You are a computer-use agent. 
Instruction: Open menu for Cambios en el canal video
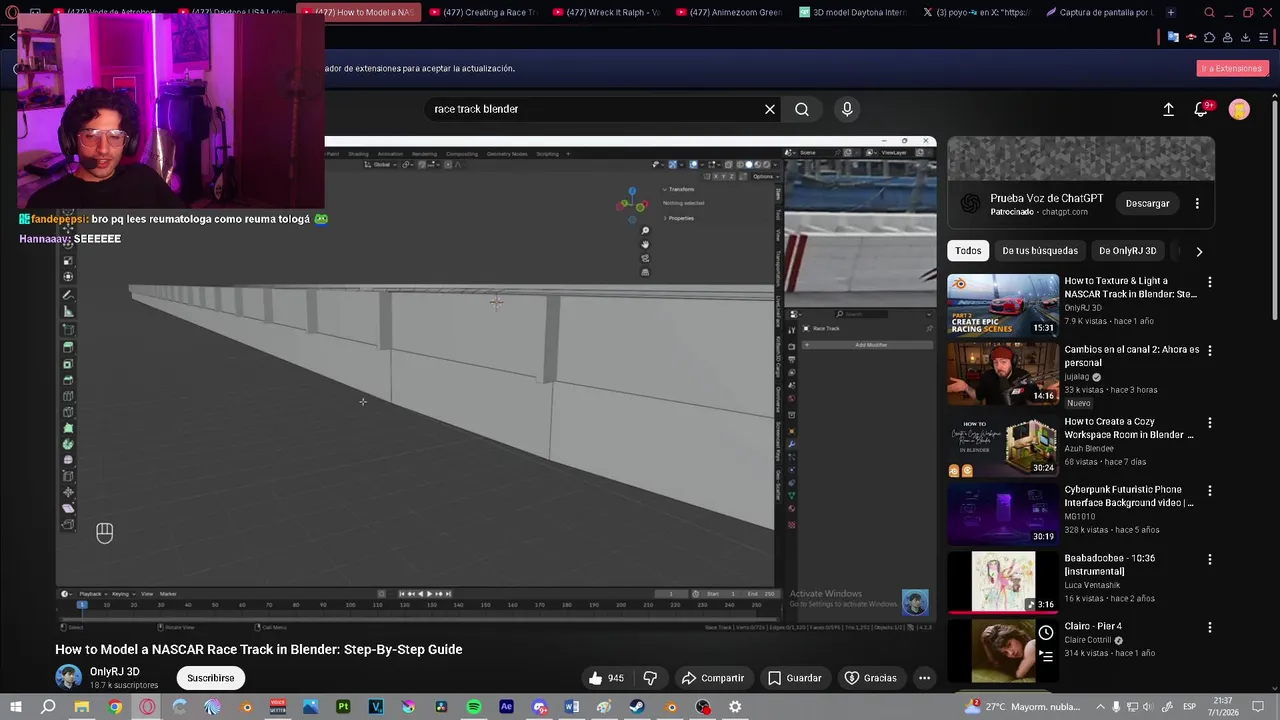coord(1210,351)
